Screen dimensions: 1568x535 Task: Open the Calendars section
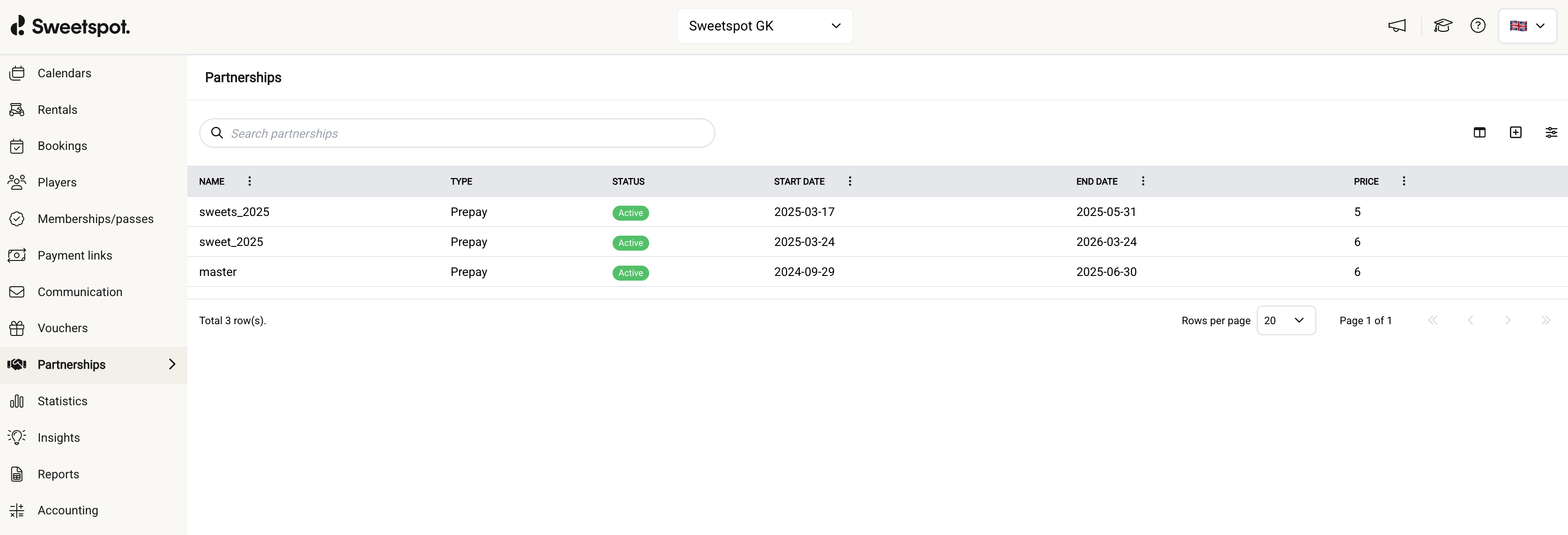65,73
